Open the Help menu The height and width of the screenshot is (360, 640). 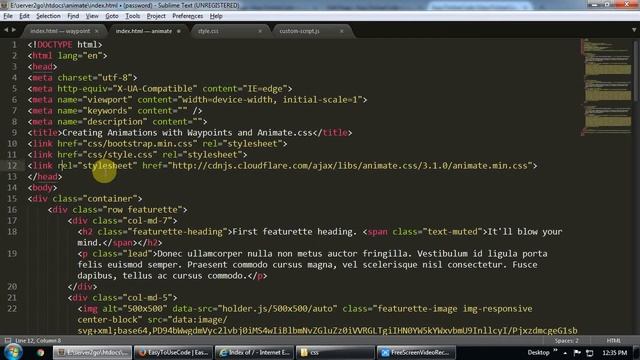pos(216,16)
